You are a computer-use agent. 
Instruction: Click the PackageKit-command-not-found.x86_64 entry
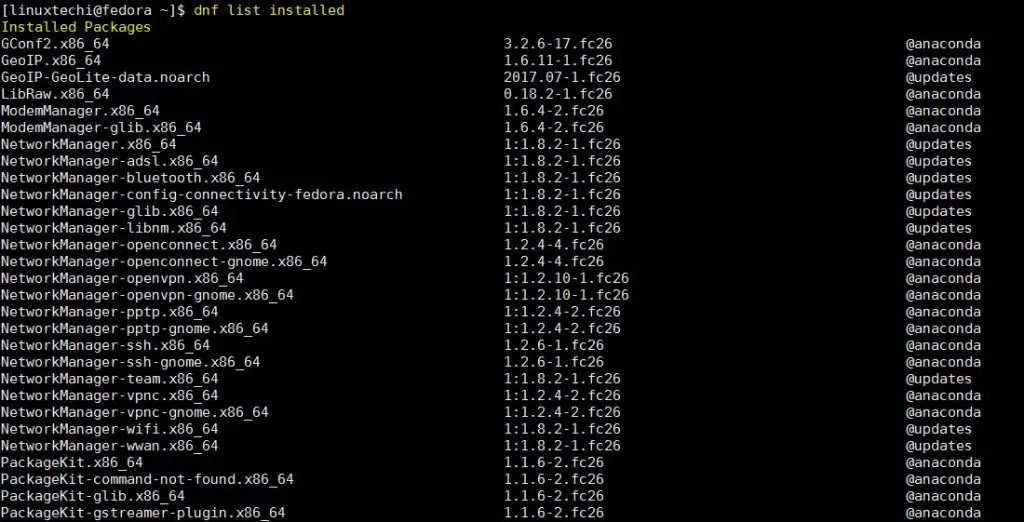coord(148,480)
